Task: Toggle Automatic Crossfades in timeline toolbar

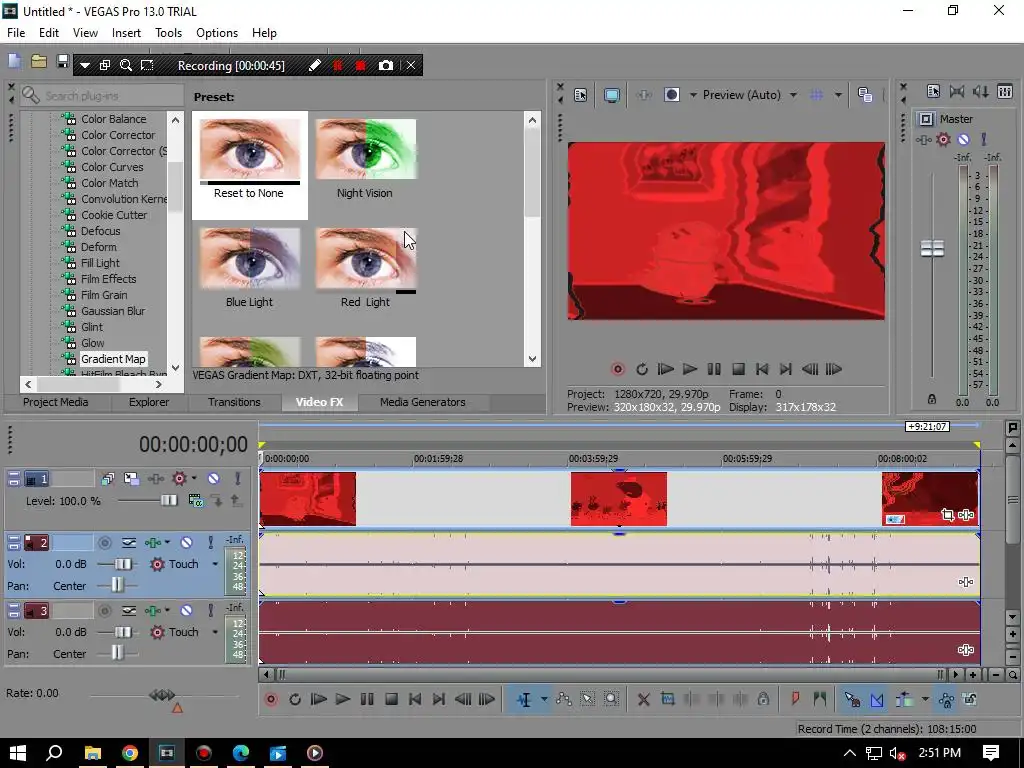Action: coord(876,699)
